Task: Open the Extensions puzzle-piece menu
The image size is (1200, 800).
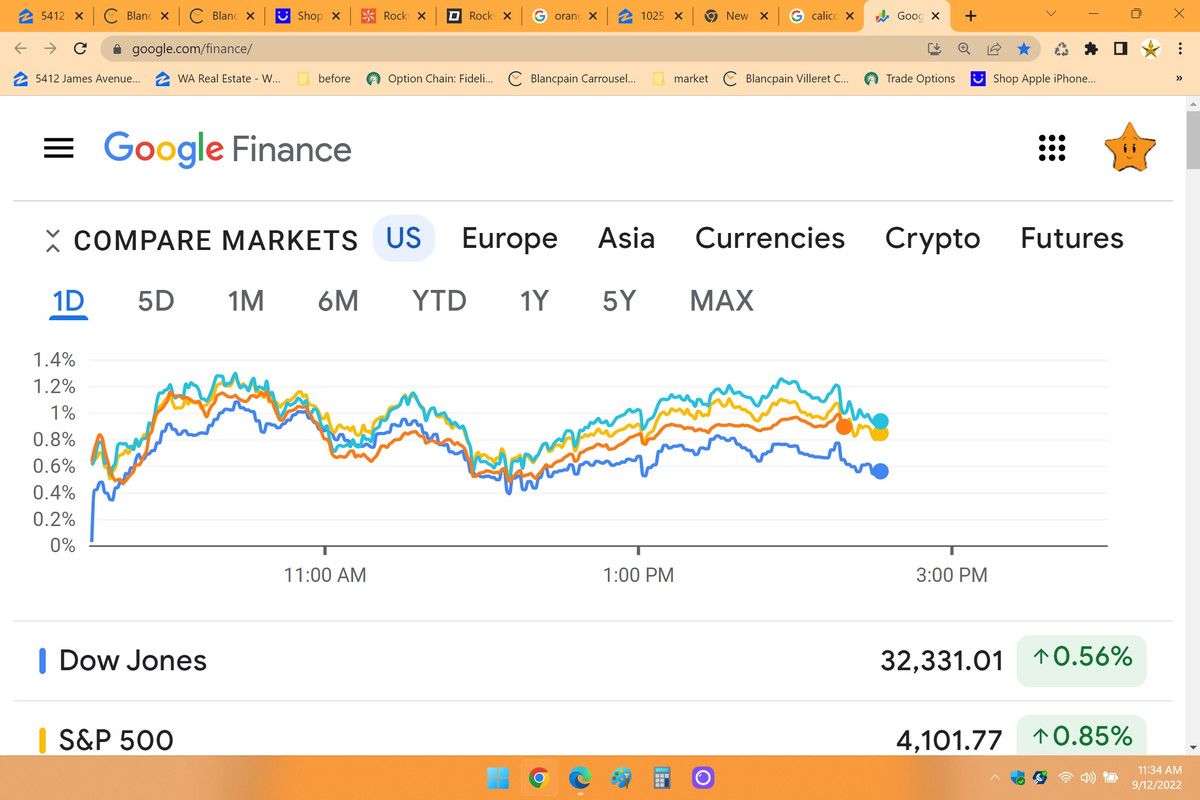Action: click(1092, 48)
